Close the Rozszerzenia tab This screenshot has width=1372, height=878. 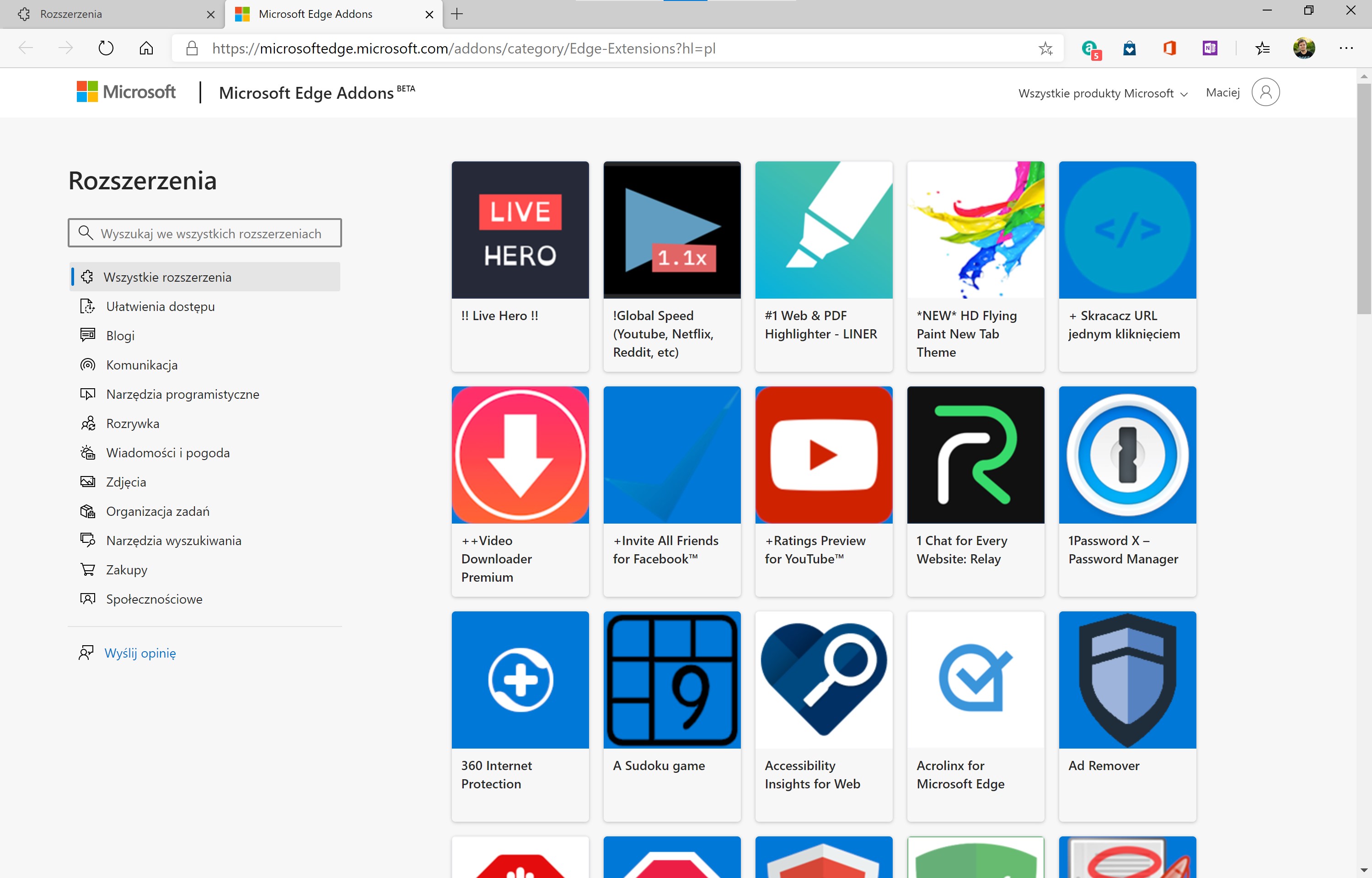coord(211,15)
